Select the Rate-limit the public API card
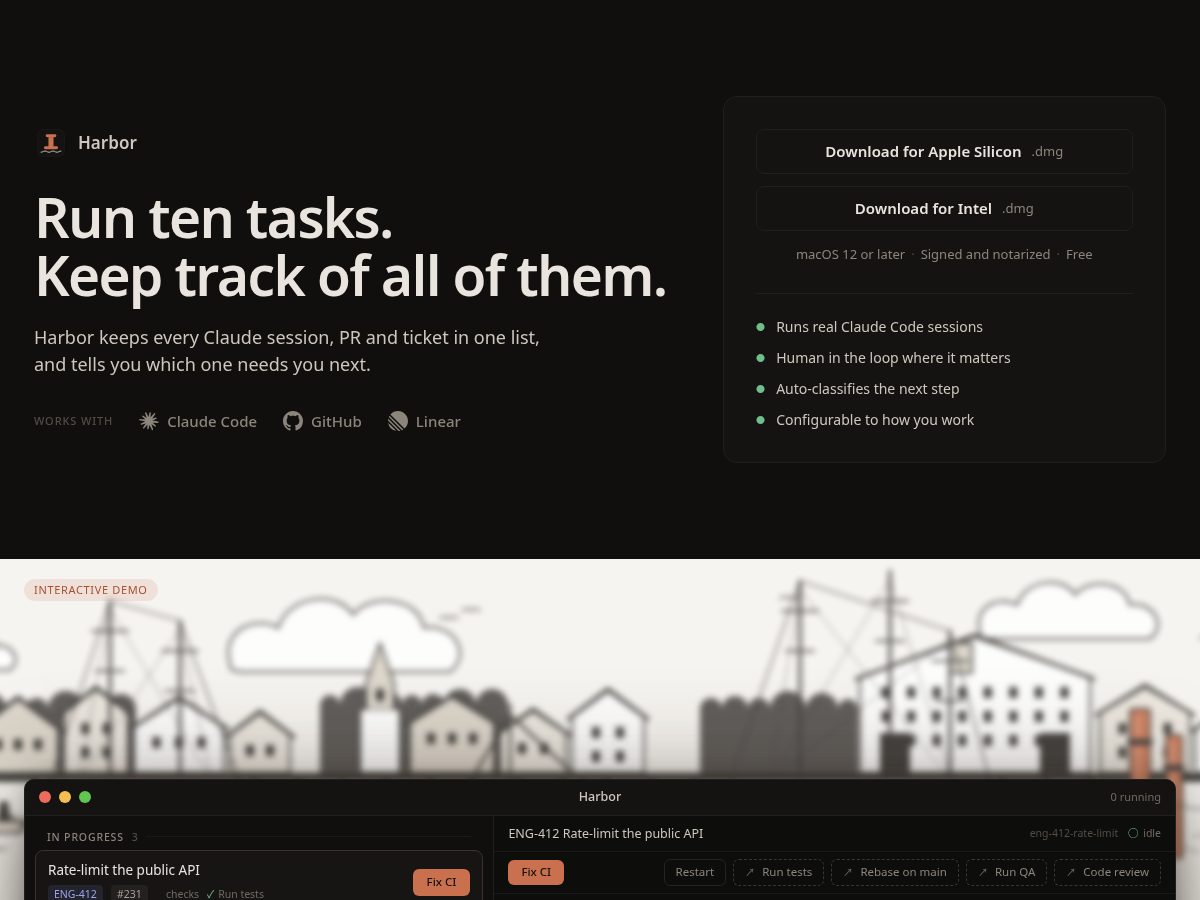 [259, 875]
